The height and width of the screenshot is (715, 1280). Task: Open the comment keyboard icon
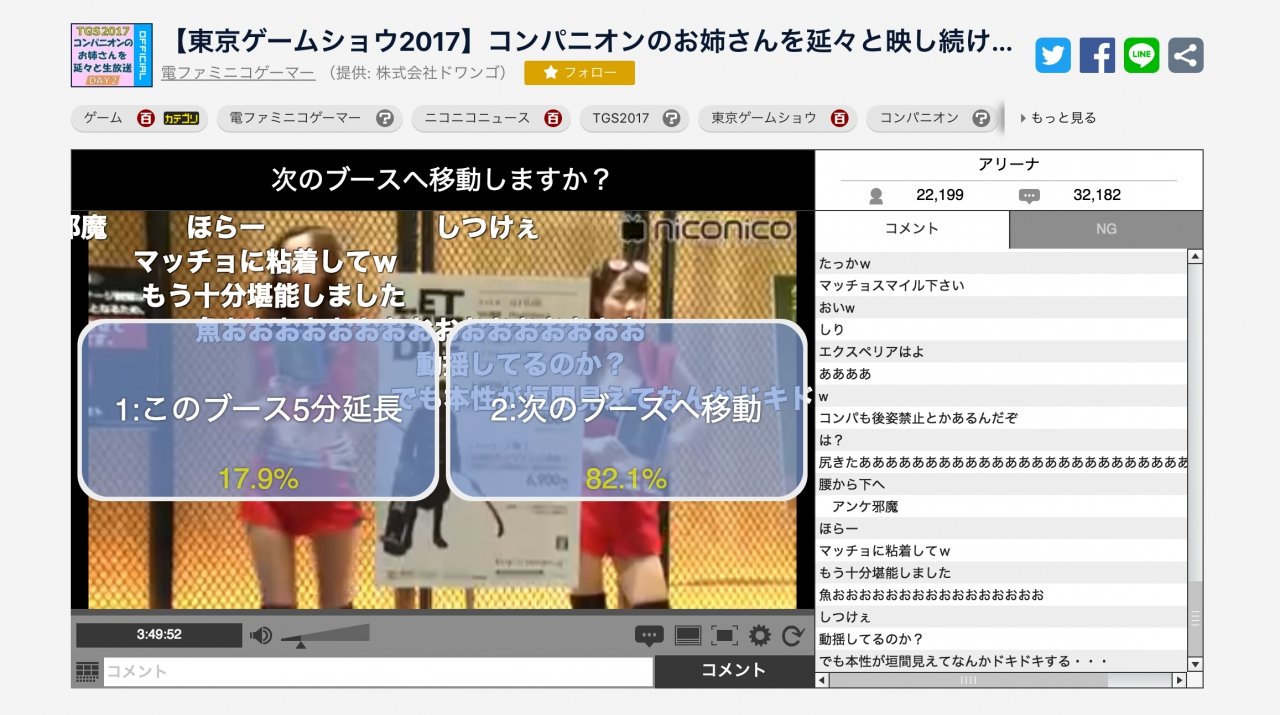(x=86, y=671)
